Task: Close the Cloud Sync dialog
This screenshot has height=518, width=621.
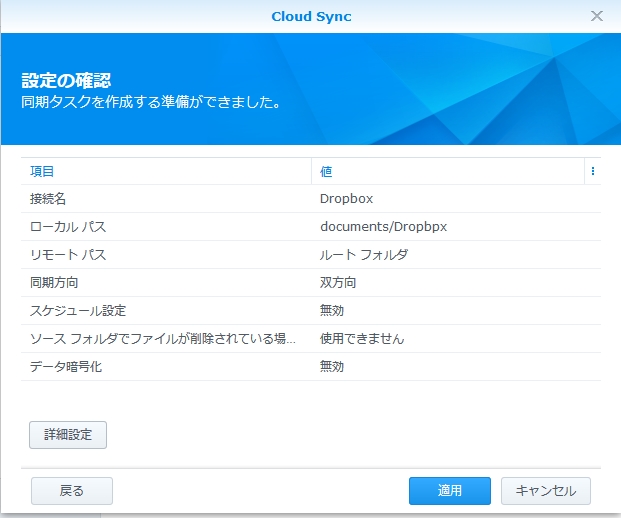Action: 597,16
